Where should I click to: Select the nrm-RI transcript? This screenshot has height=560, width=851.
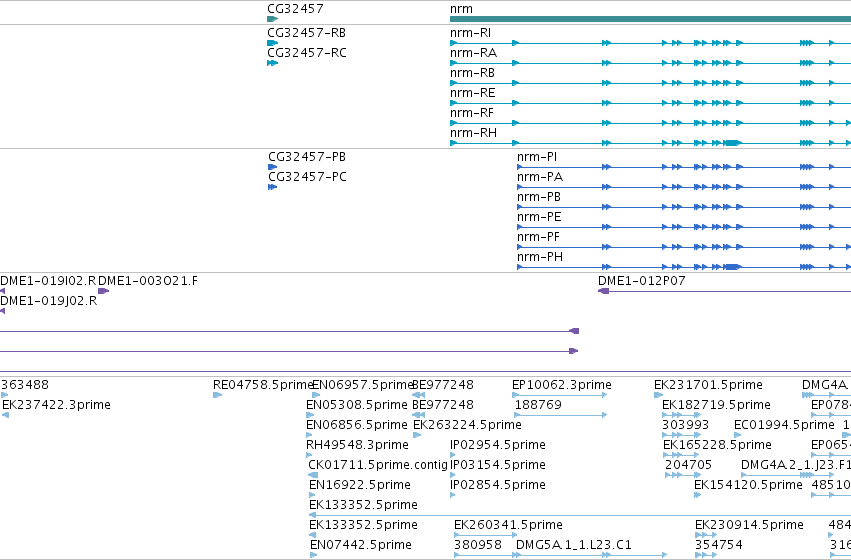click(471, 33)
